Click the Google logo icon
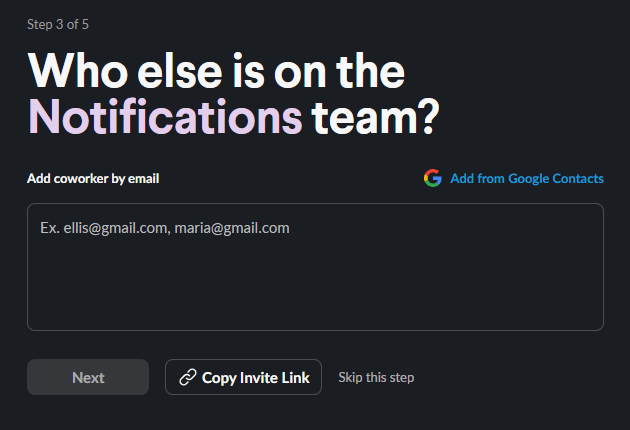 (x=432, y=179)
